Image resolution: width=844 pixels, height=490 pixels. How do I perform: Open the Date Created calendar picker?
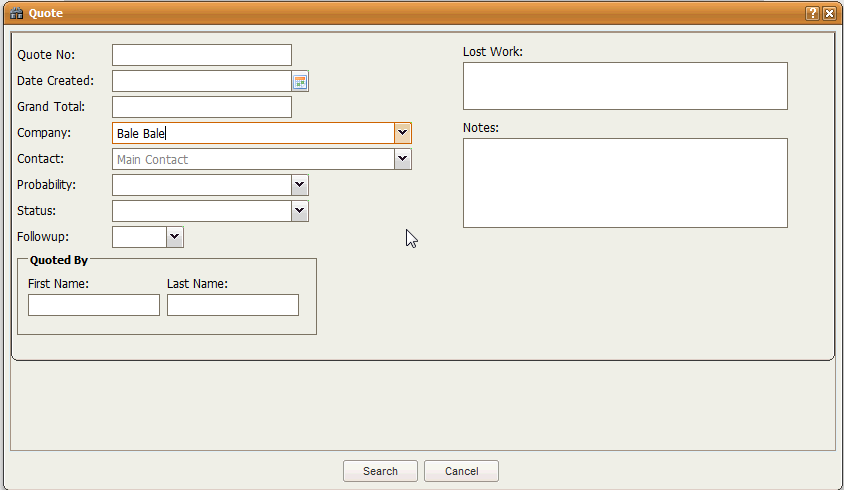(300, 81)
